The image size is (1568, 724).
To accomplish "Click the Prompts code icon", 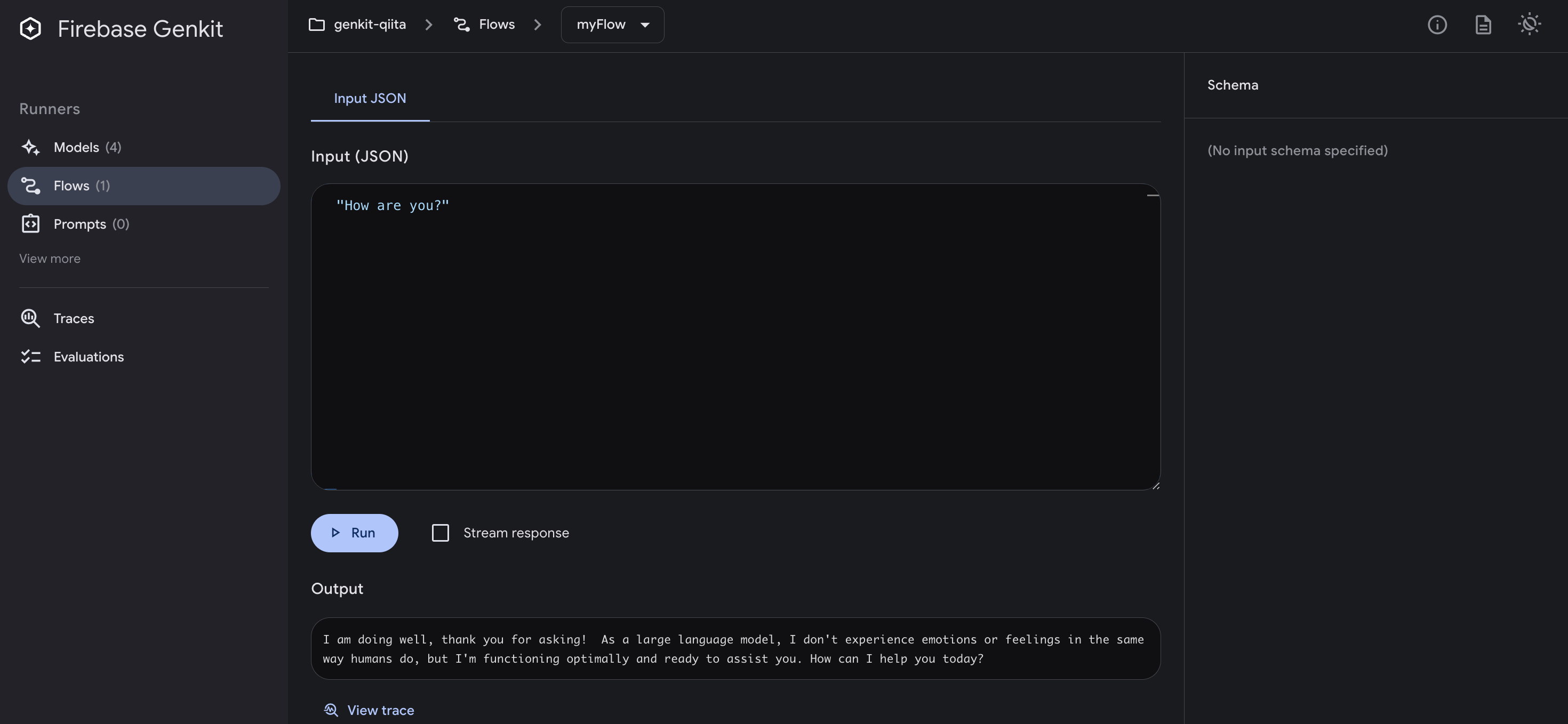I will pyautogui.click(x=30, y=224).
